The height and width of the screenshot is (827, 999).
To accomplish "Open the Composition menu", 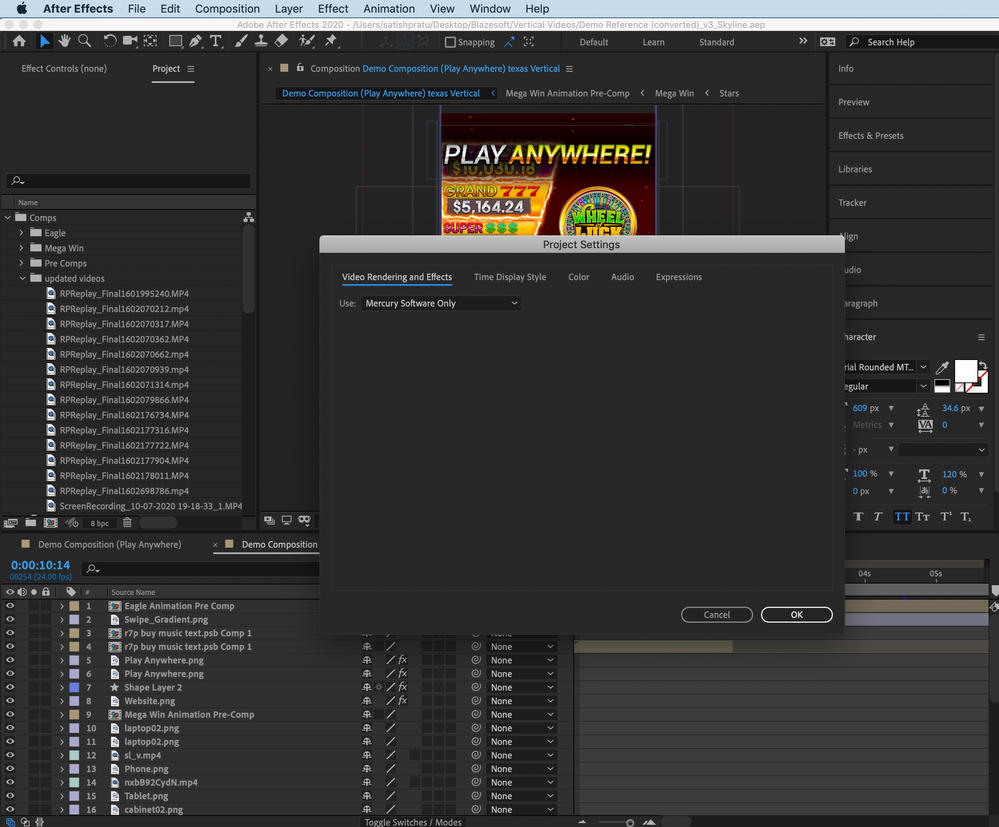I will (227, 9).
